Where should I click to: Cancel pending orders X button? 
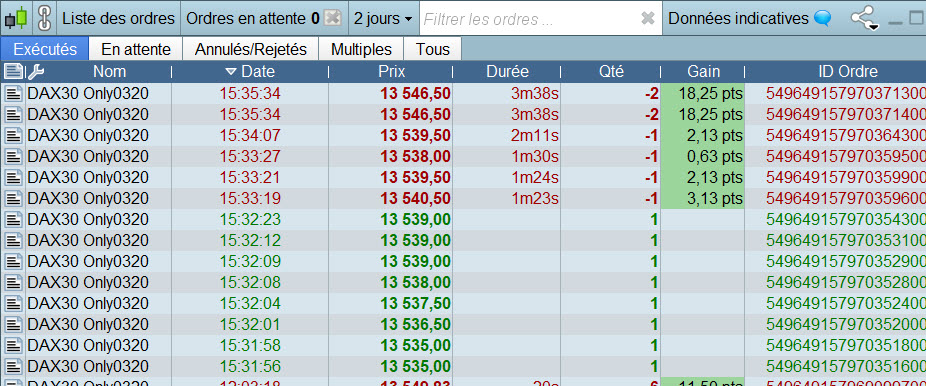(x=334, y=18)
